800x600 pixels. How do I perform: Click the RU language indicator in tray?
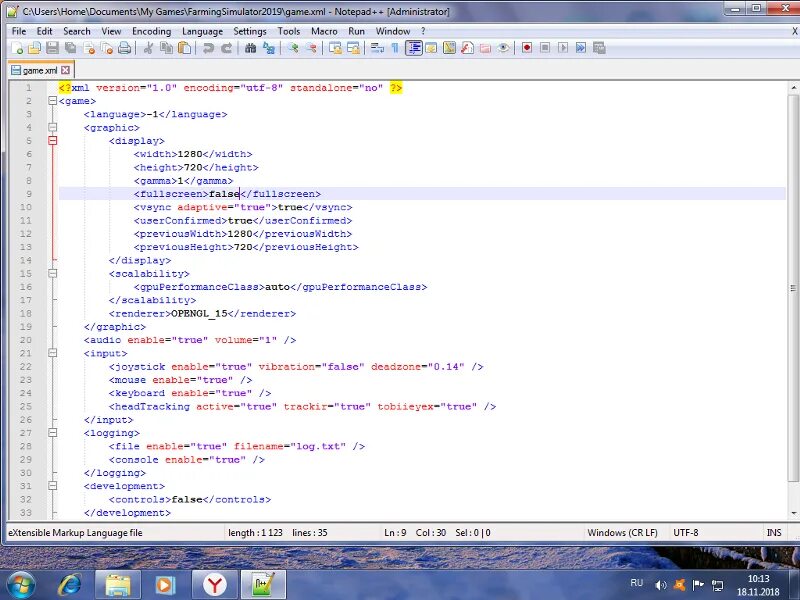[637, 582]
